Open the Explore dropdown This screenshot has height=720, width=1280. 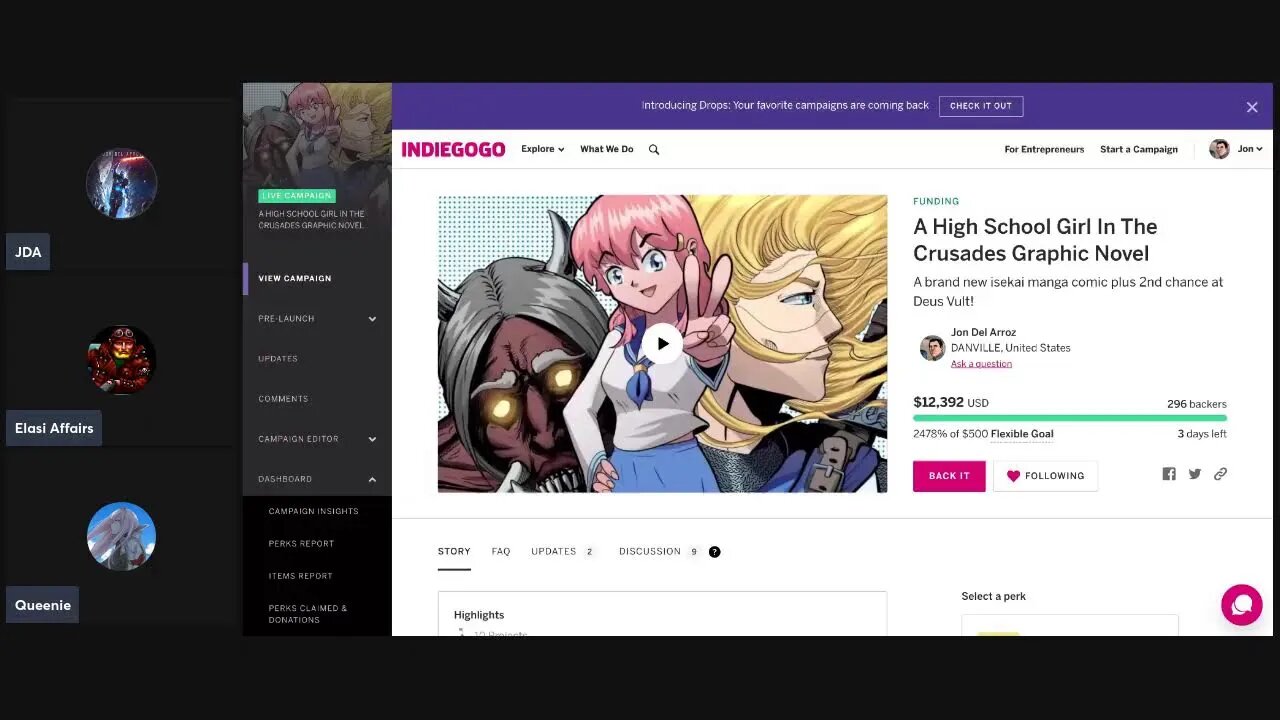point(542,149)
